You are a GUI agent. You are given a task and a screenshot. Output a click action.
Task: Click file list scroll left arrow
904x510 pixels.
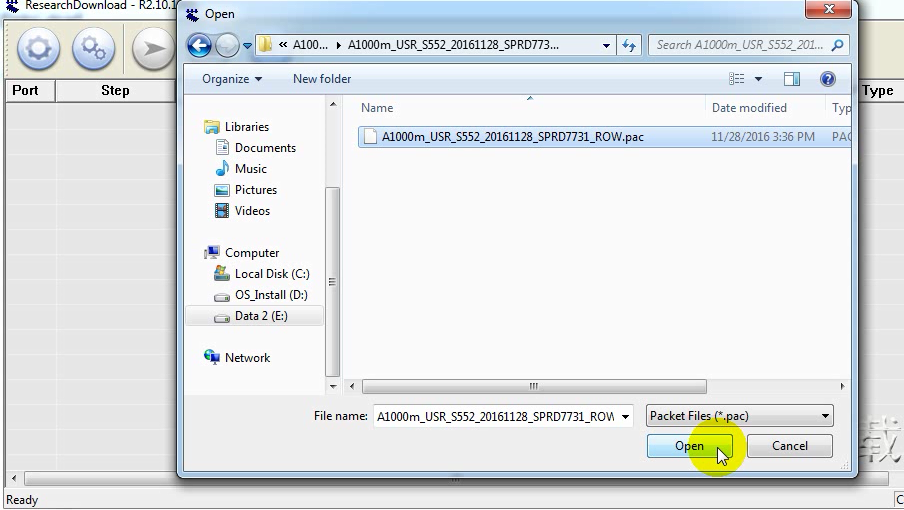[352, 386]
